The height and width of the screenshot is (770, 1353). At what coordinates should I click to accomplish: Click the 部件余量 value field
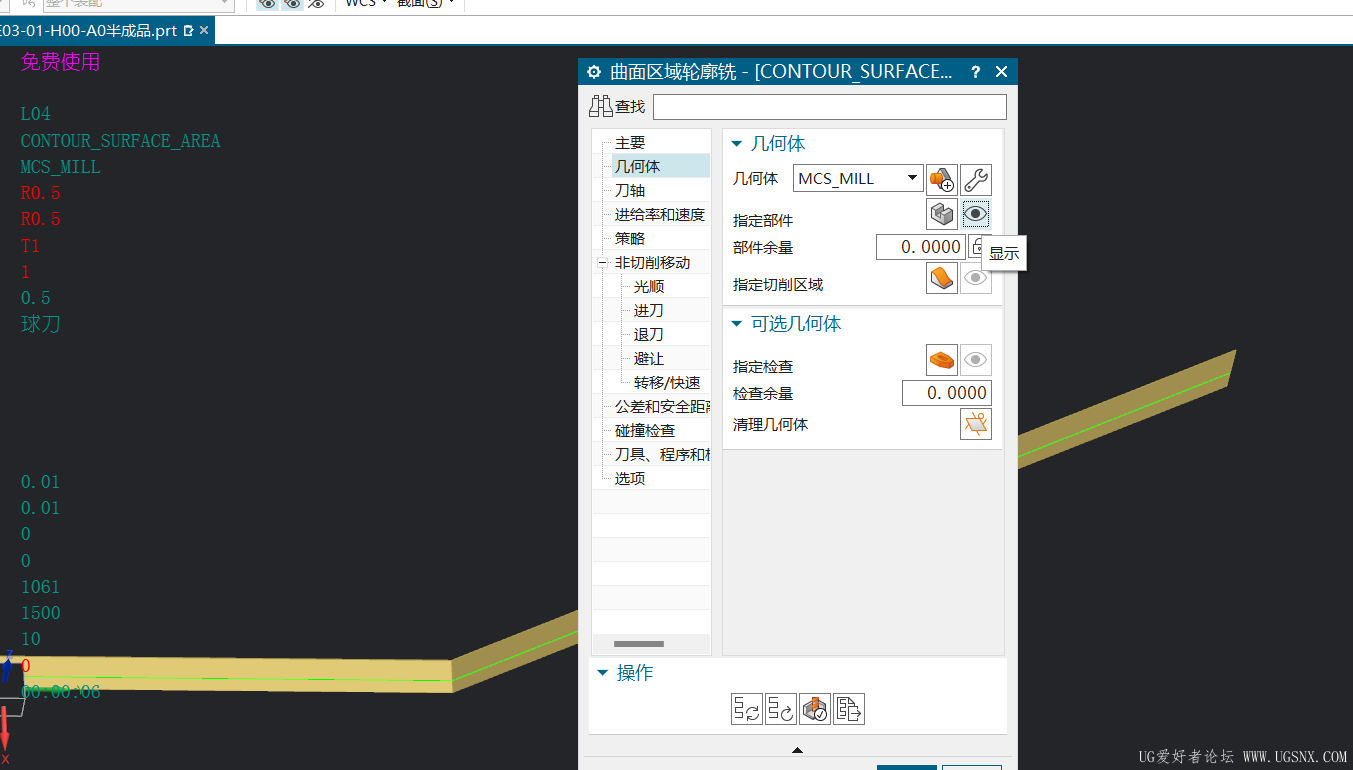[x=921, y=247]
